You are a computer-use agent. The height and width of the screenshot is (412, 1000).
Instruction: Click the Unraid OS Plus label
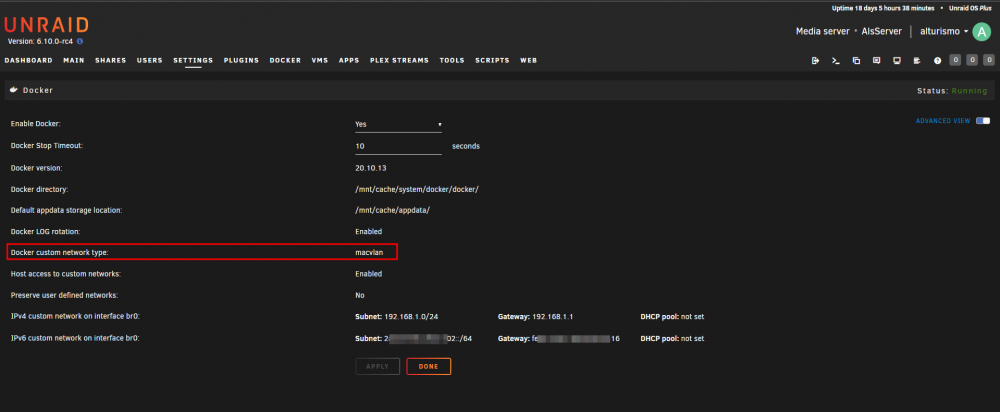point(971,8)
